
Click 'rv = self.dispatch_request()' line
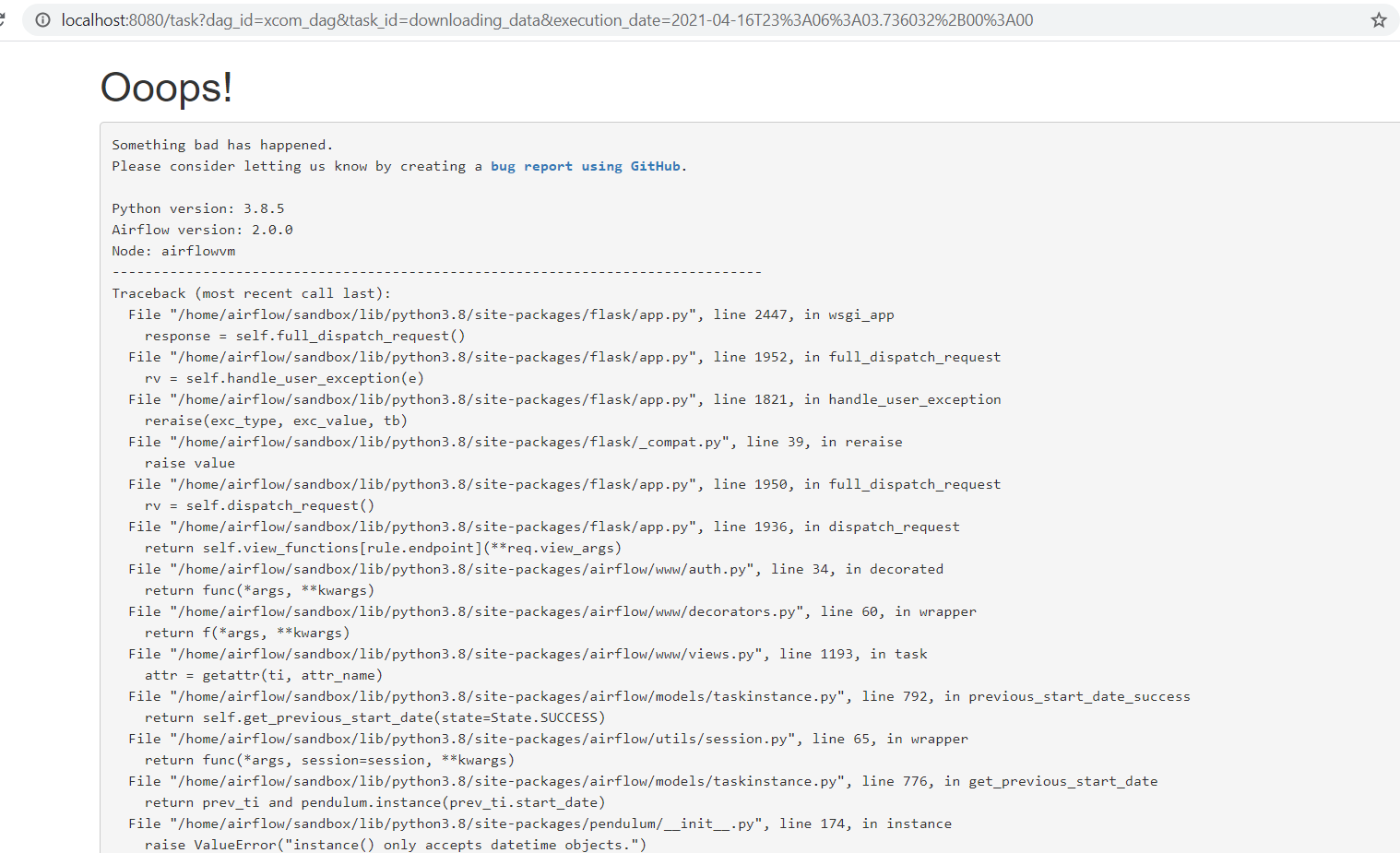(259, 505)
